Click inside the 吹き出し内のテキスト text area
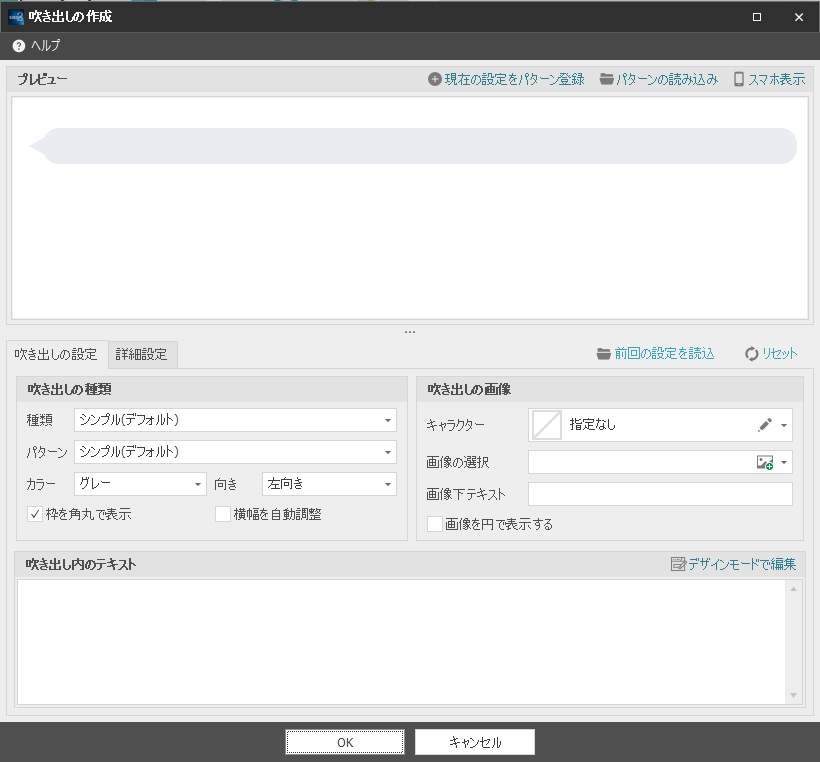The image size is (820, 762). (401, 642)
